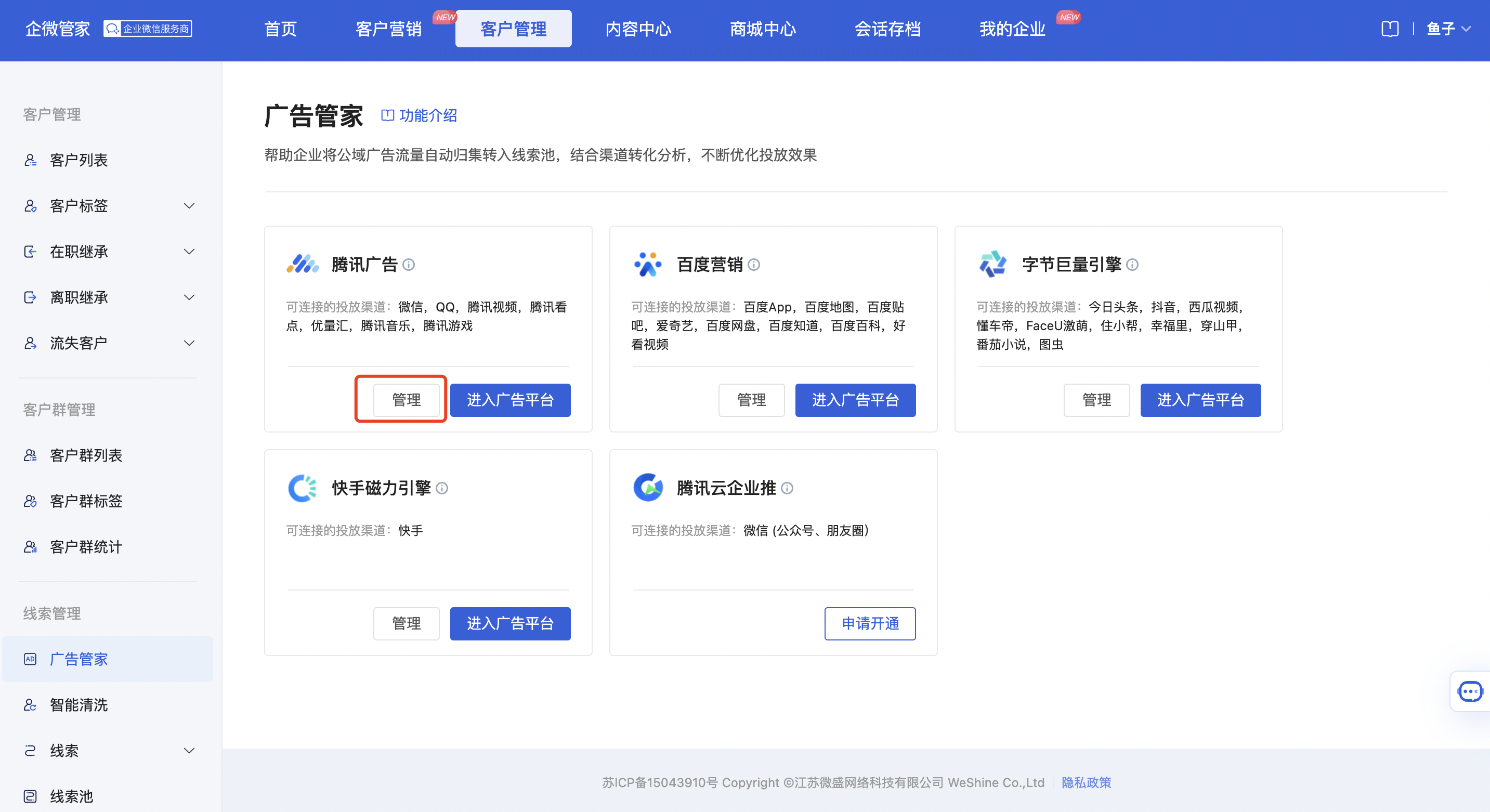
Task: Click 管理 in 百度营销 card
Action: (x=751, y=400)
